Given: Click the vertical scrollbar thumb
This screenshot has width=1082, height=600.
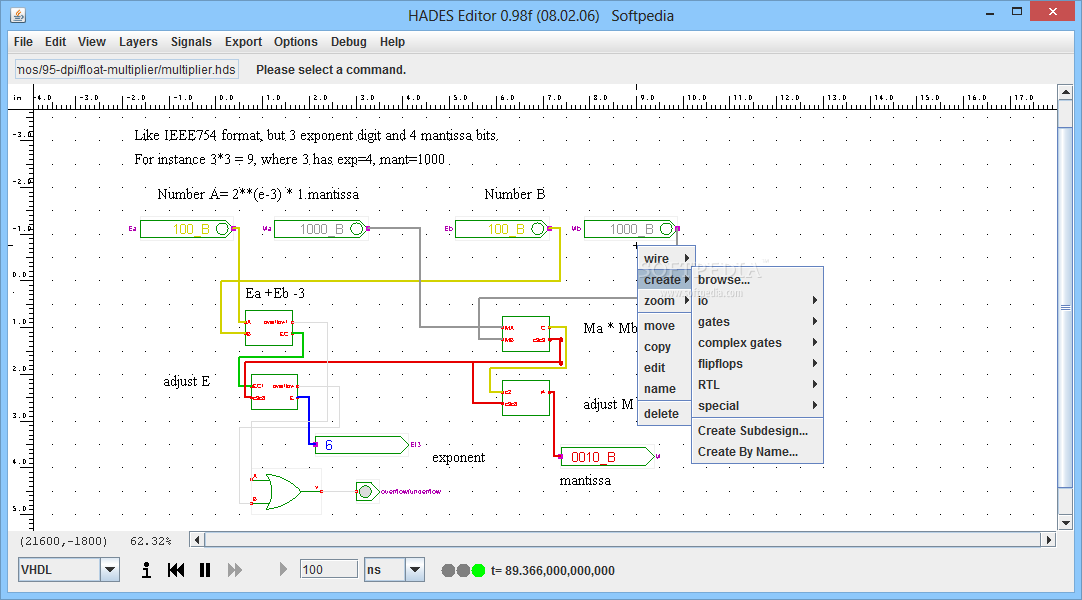Looking at the screenshot, I should pos(1065,308).
